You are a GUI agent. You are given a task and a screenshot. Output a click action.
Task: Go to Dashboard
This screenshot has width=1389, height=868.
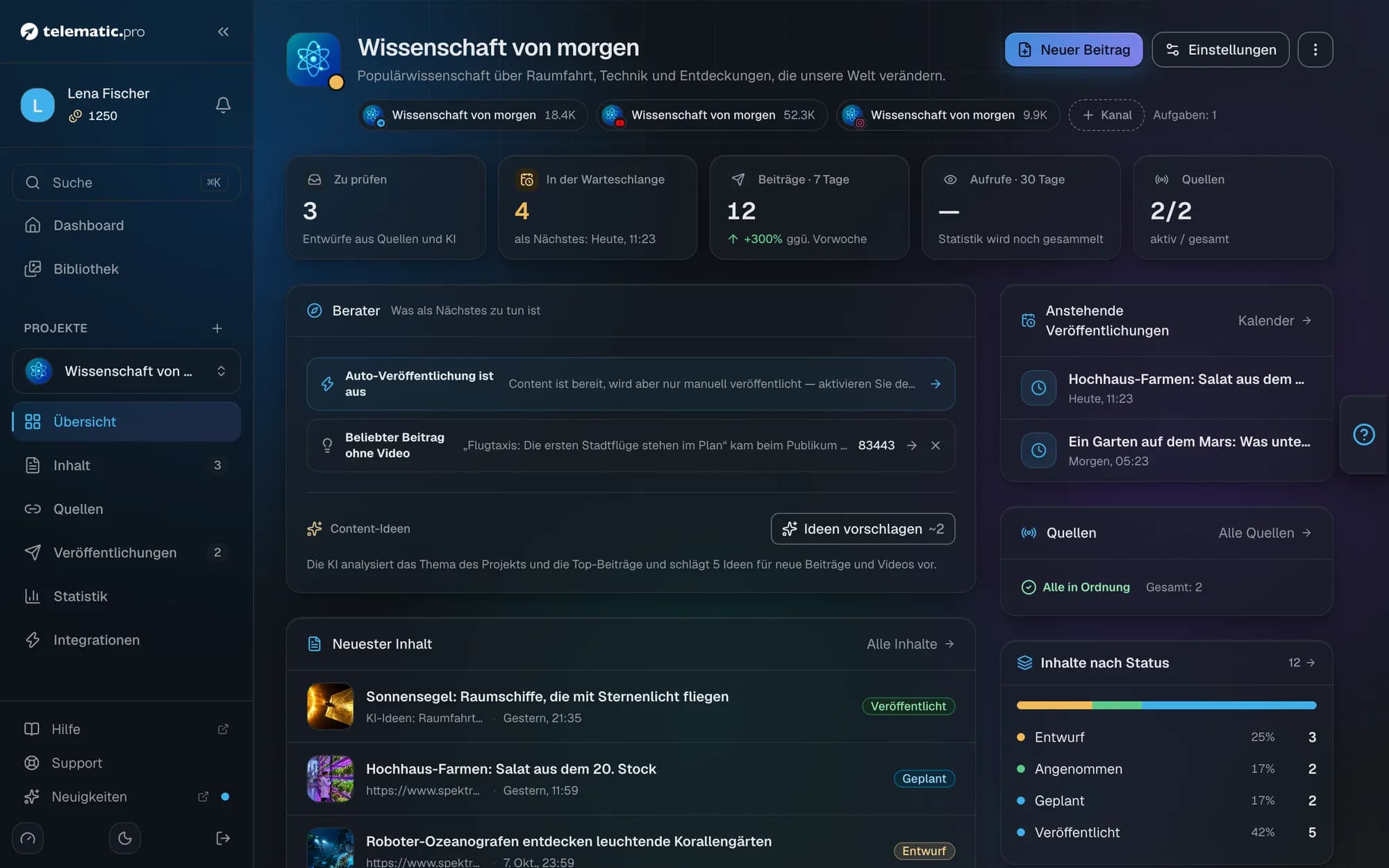(126, 225)
